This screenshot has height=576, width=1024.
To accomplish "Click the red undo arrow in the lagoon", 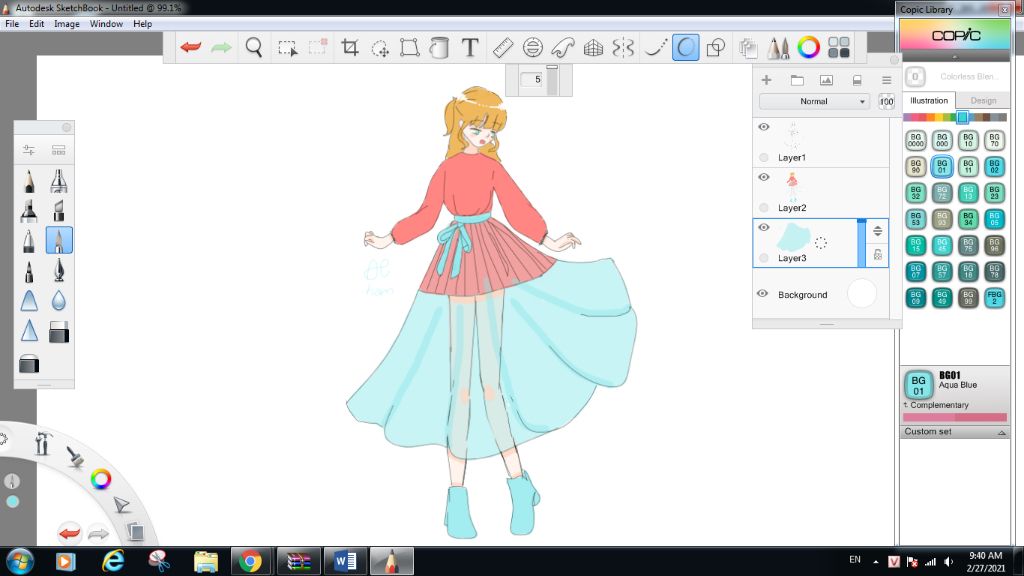I will (69, 533).
